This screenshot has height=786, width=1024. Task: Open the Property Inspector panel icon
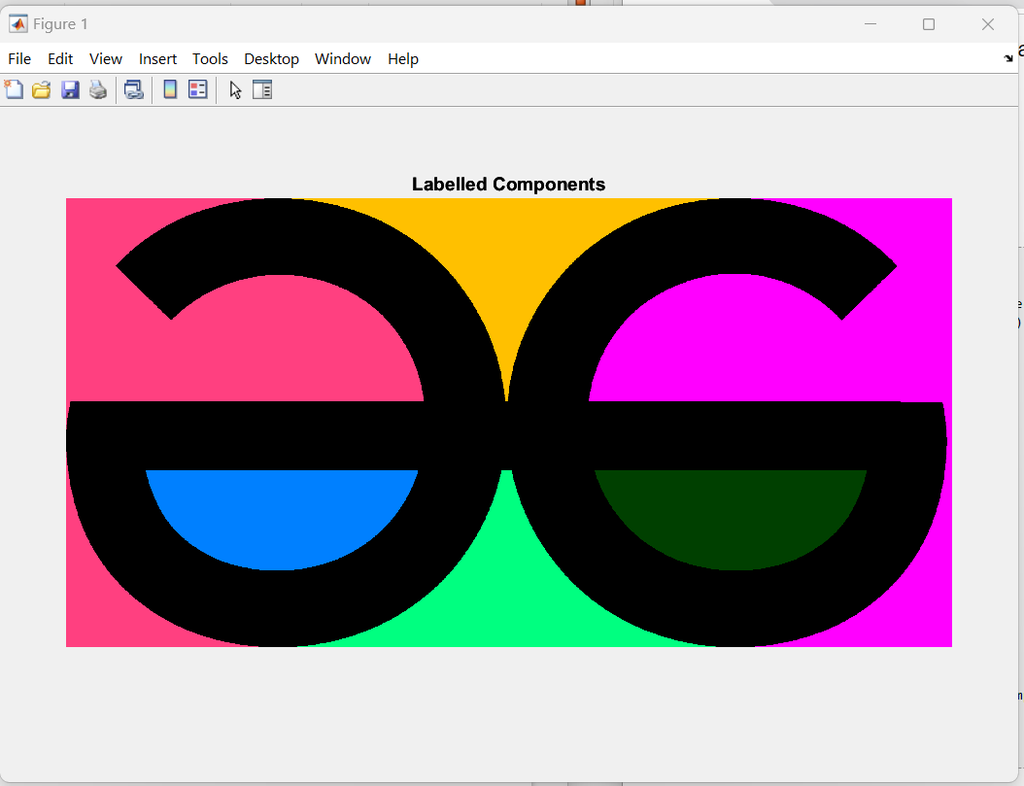coord(262,90)
